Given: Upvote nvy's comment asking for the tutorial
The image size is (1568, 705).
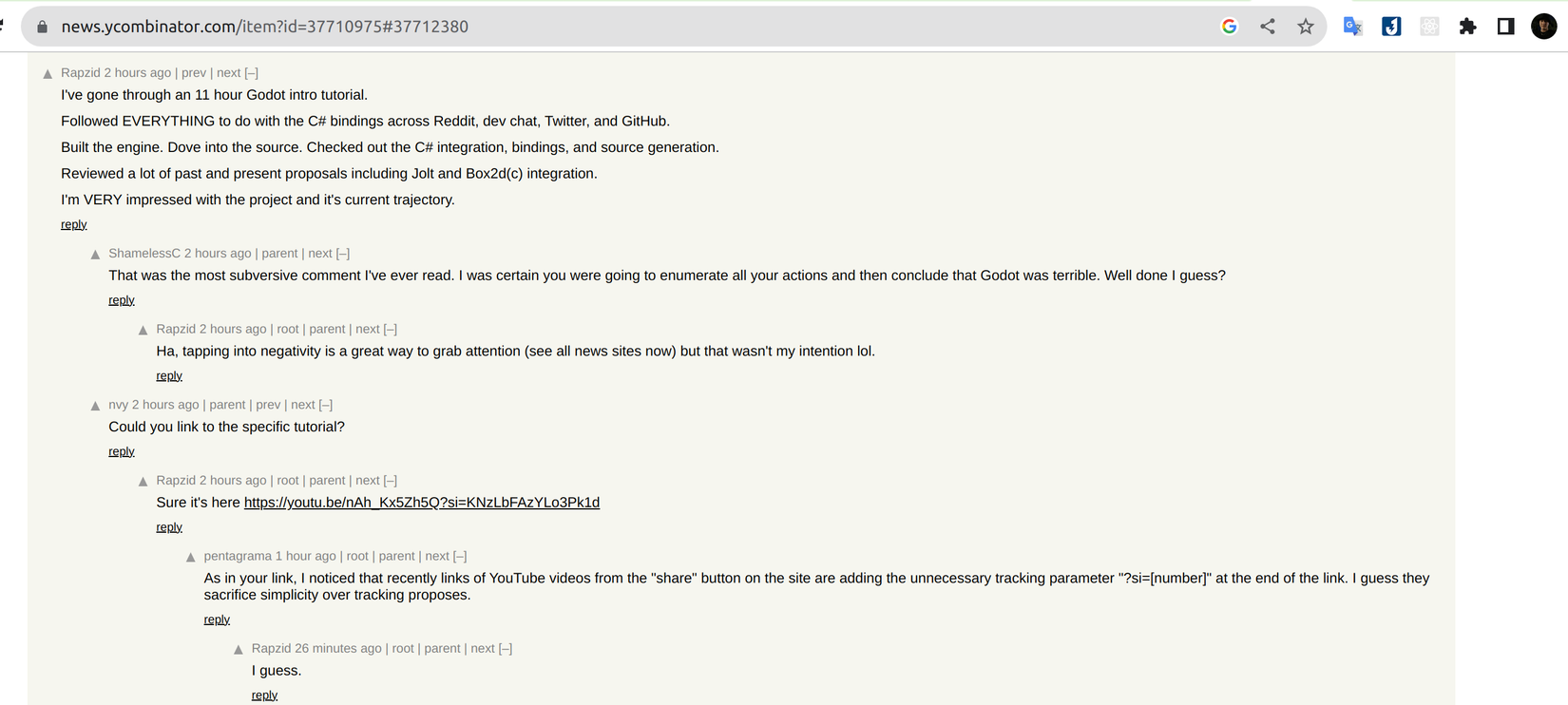Looking at the screenshot, I should (x=95, y=406).
